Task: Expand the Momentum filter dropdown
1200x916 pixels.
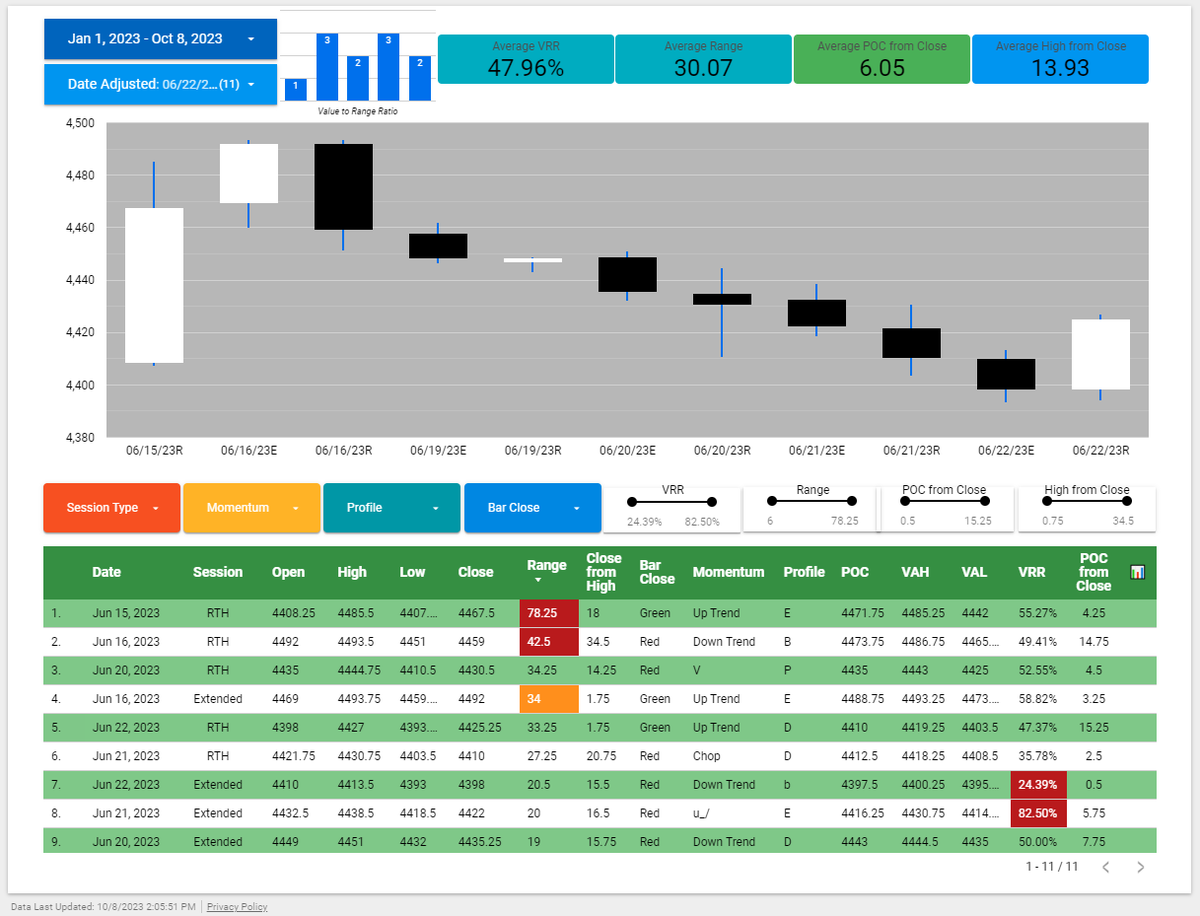Action: (252, 508)
